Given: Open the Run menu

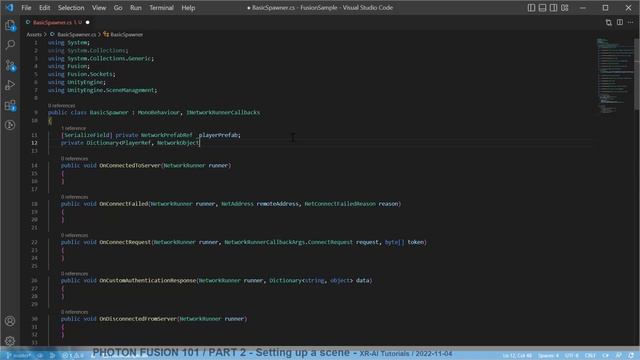Looking at the screenshot, I should (x=136, y=8).
